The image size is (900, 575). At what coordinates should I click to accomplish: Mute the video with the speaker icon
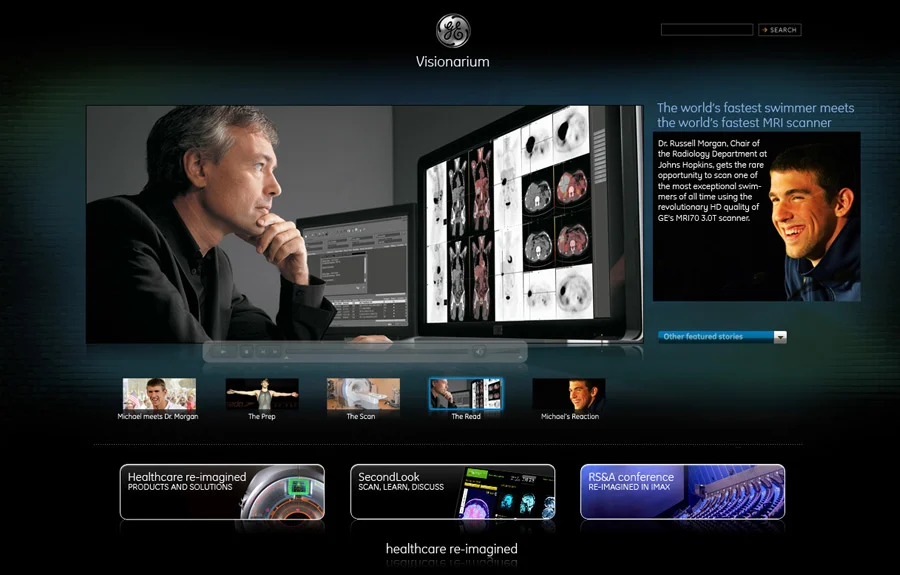point(479,351)
